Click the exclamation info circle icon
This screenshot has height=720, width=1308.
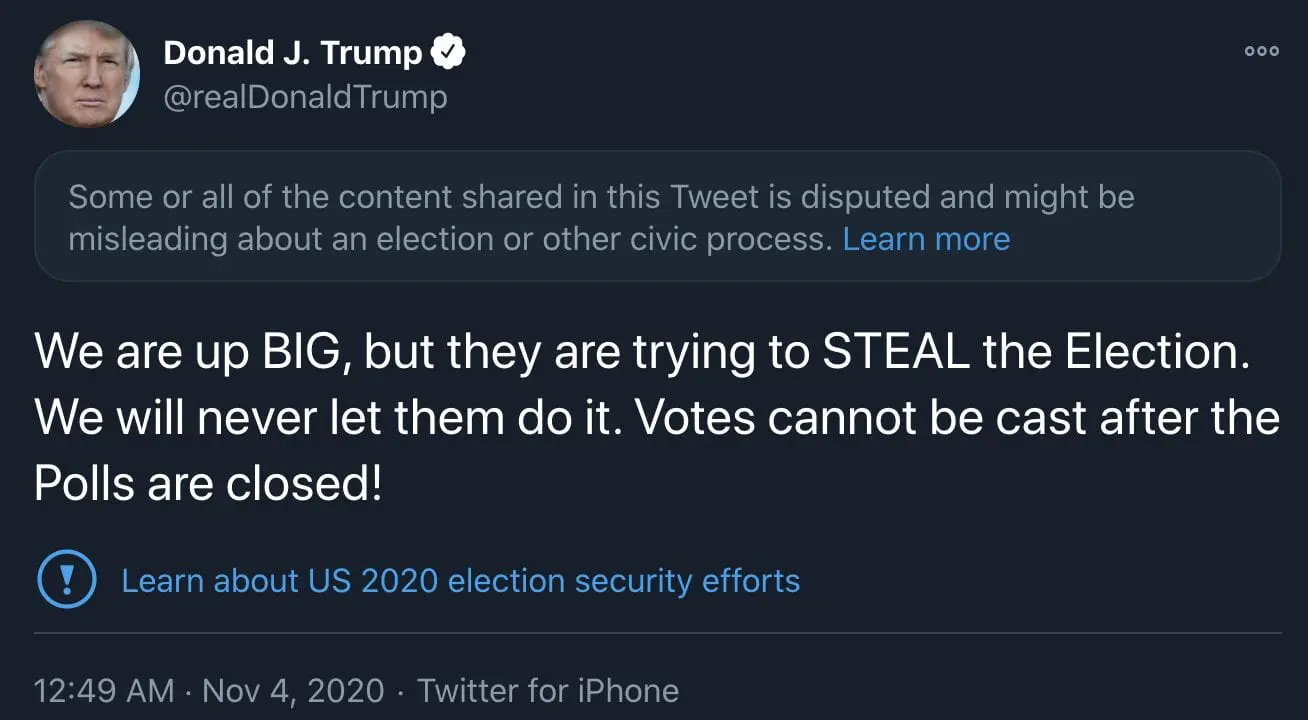point(66,581)
